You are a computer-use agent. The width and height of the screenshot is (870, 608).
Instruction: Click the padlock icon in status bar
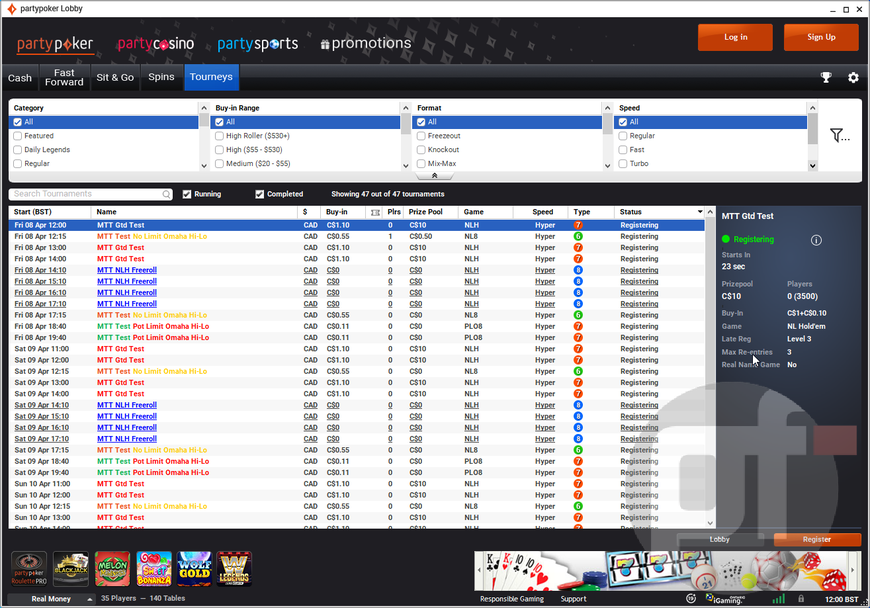801,599
